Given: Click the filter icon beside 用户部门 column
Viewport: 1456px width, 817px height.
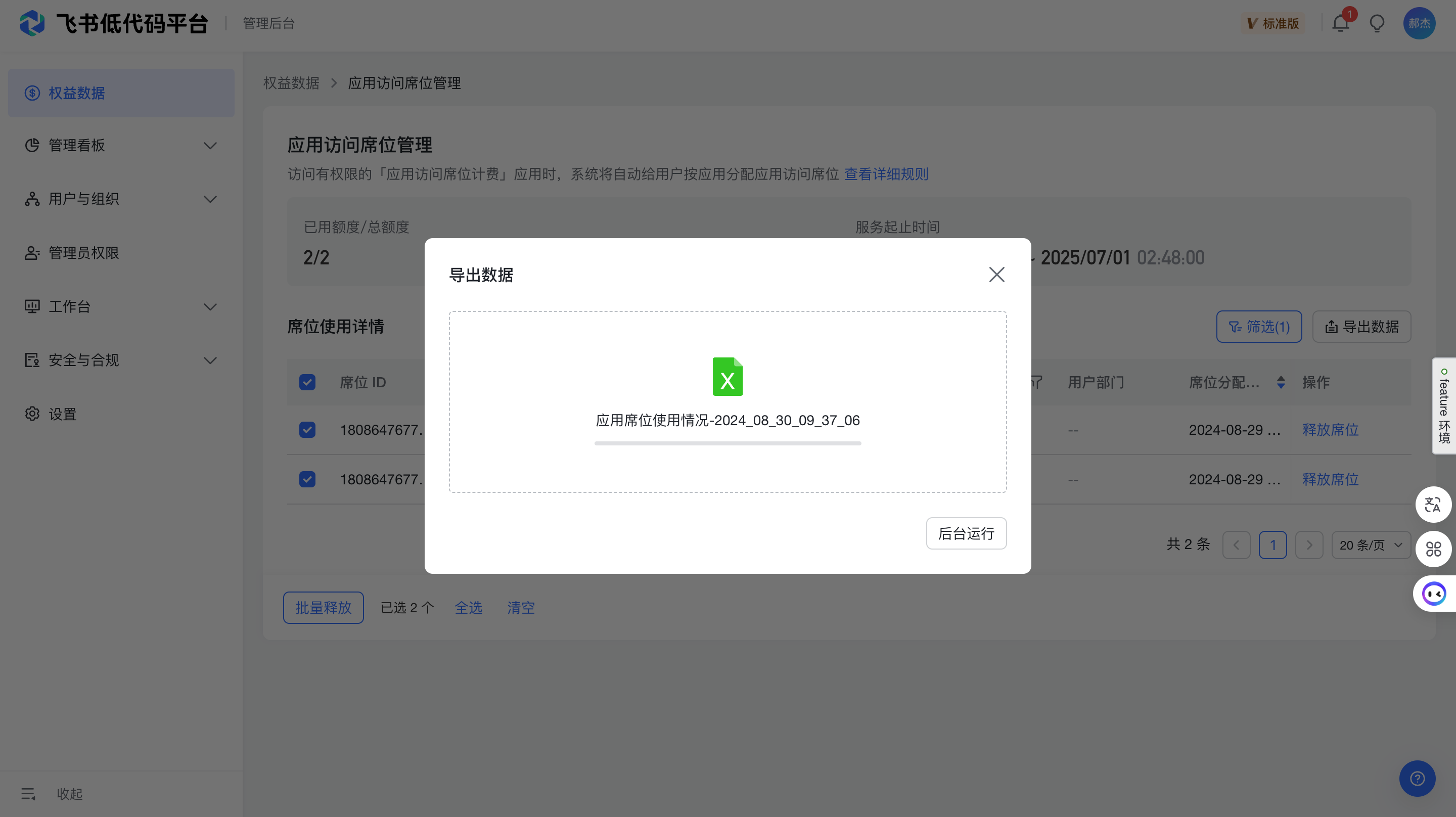Looking at the screenshot, I should (1035, 382).
